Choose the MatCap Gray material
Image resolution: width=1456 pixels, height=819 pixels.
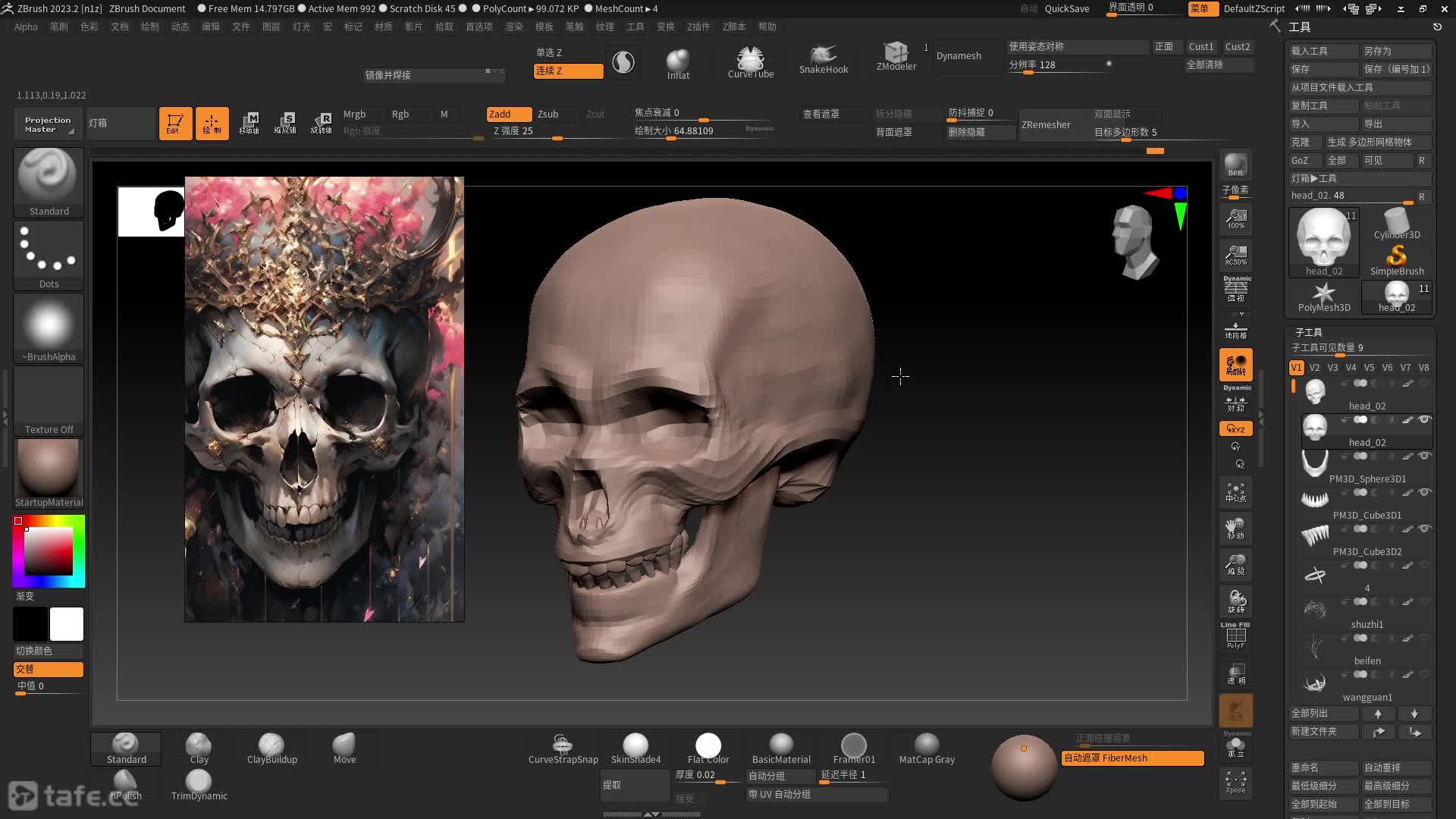[x=927, y=749]
